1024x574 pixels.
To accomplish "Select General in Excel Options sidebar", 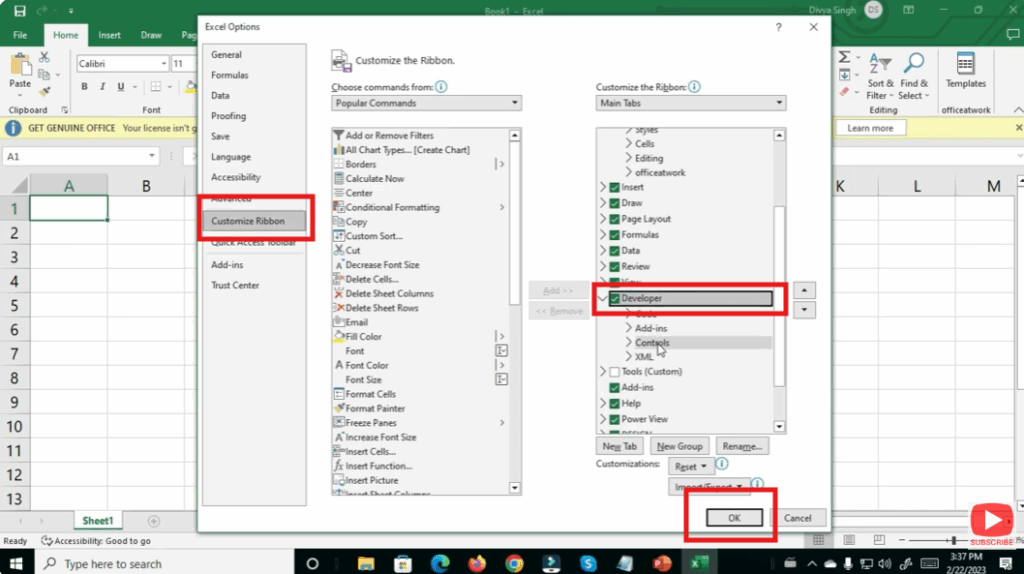I will tap(226, 55).
